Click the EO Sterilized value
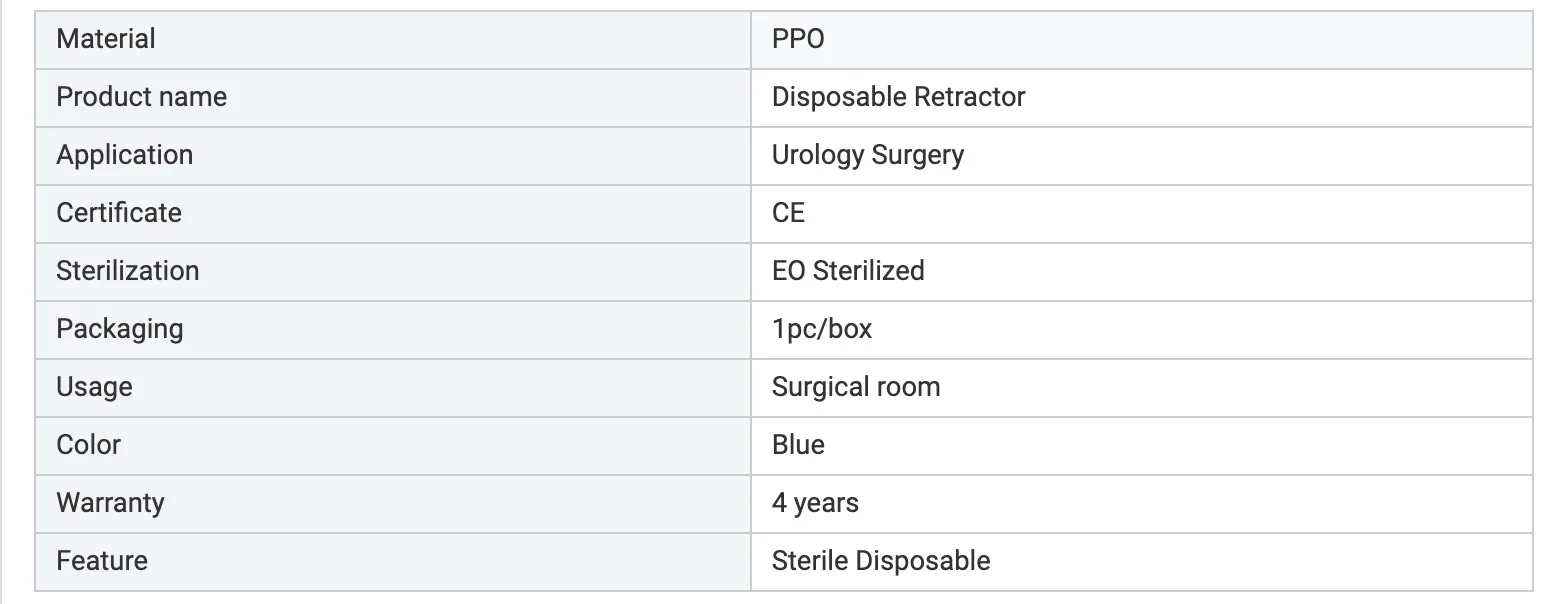Image resolution: width=1552 pixels, height=604 pixels. point(847,271)
